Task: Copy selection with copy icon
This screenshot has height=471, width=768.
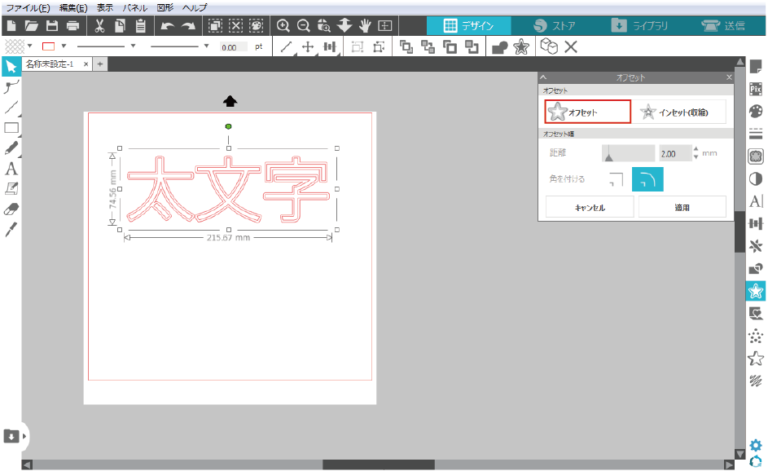Action: pos(120,26)
